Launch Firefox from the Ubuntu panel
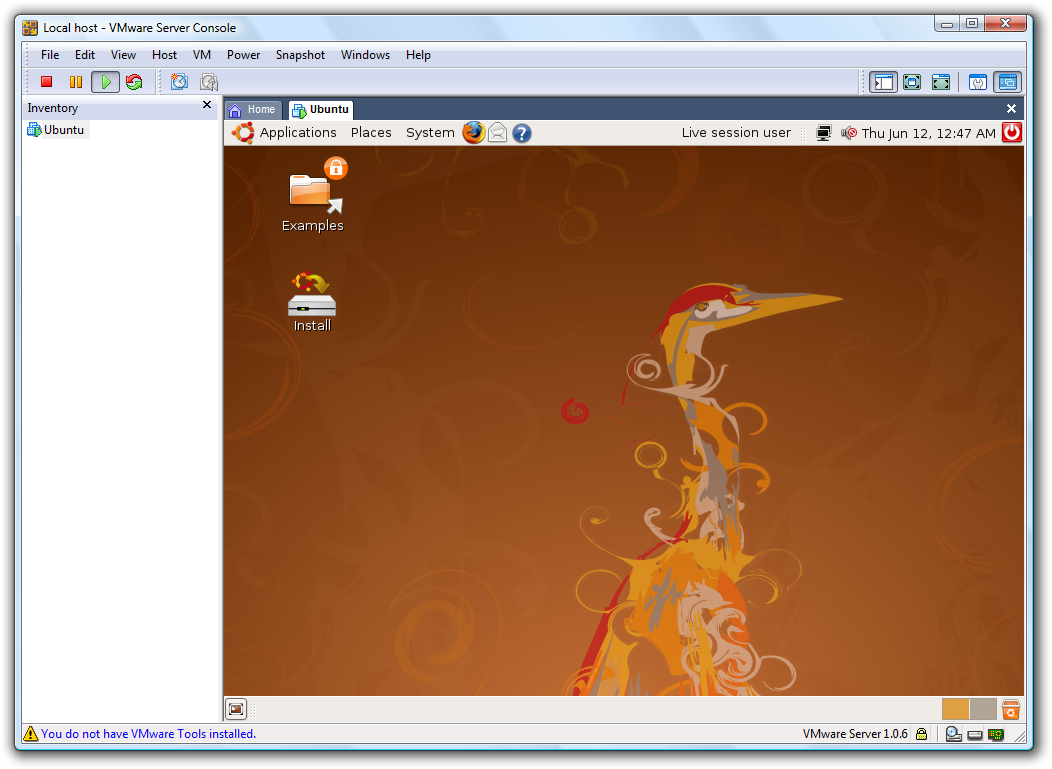Viewport: 1052px width, 769px height. pyautogui.click(x=473, y=133)
